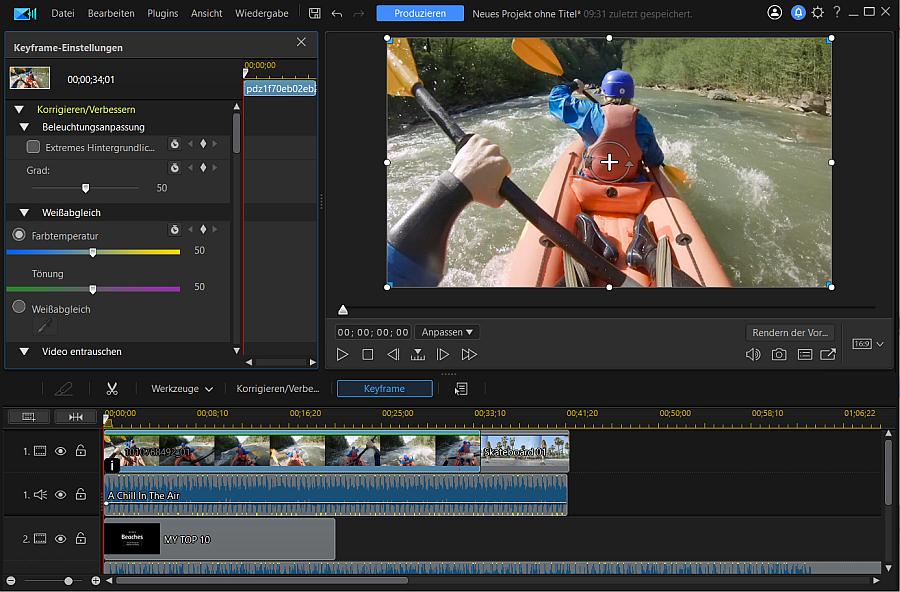Click the keyframe stopwatch next to Farbtemperatur

tap(174, 230)
